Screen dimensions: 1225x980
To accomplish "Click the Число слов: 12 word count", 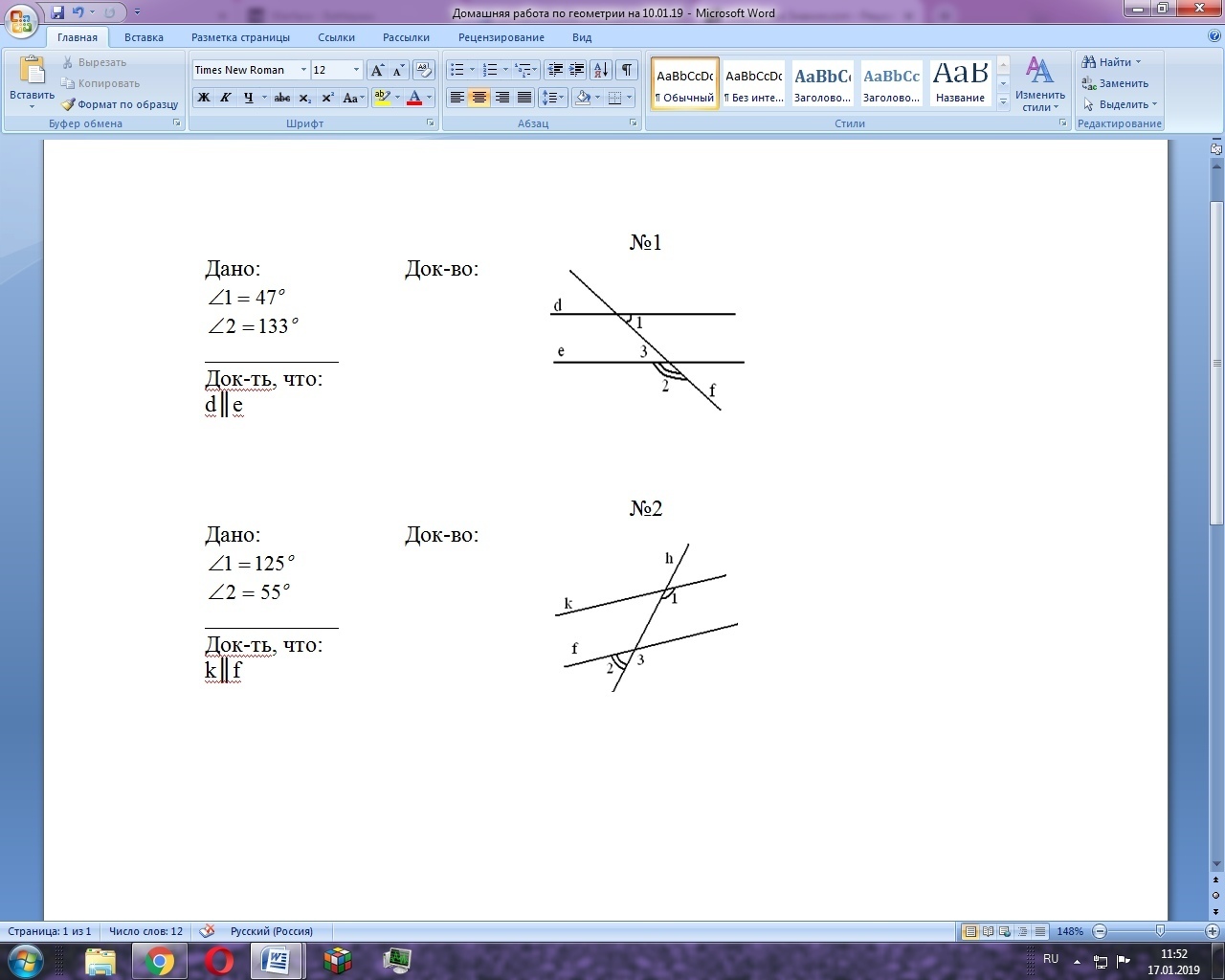I will coord(145,931).
